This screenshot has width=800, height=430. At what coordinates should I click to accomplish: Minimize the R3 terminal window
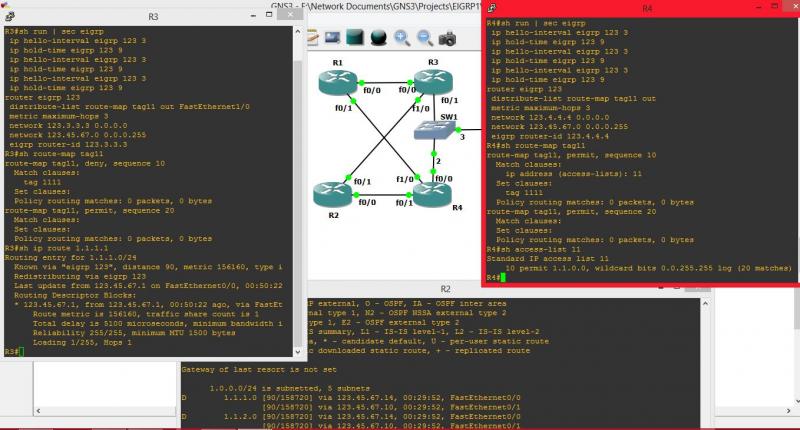253,16
